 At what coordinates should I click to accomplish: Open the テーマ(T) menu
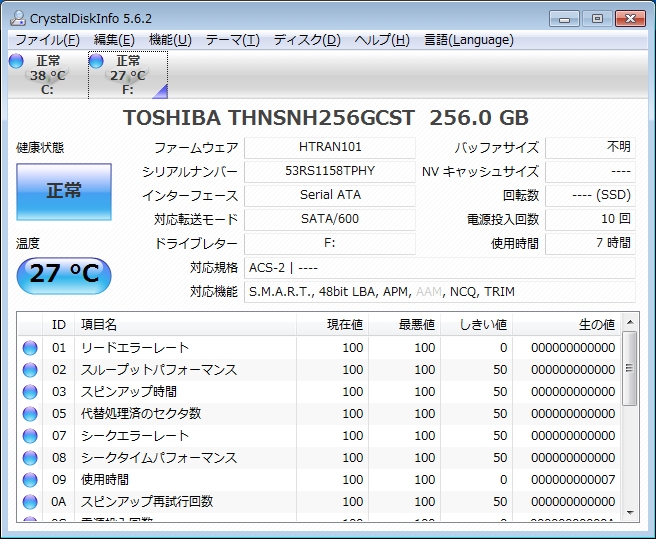(x=232, y=40)
